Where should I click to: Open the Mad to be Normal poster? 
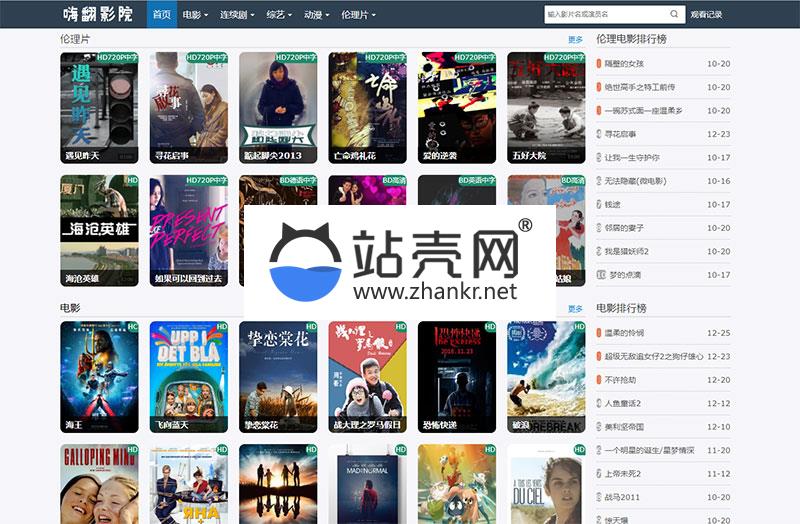tap(367, 484)
